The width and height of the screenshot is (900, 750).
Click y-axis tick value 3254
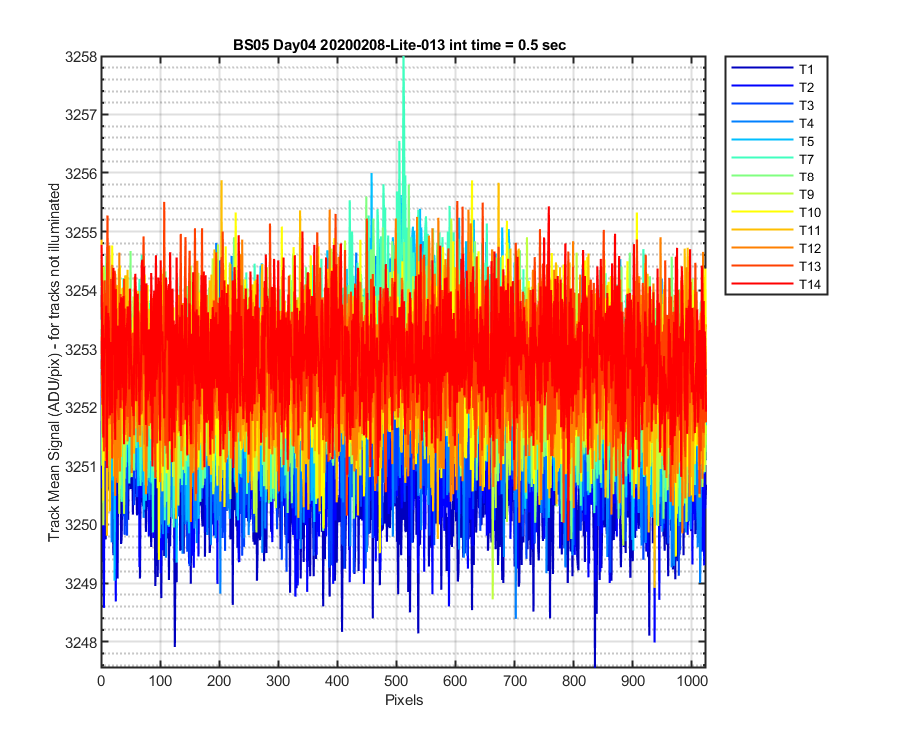pyautogui.click(x=81, y=290)
